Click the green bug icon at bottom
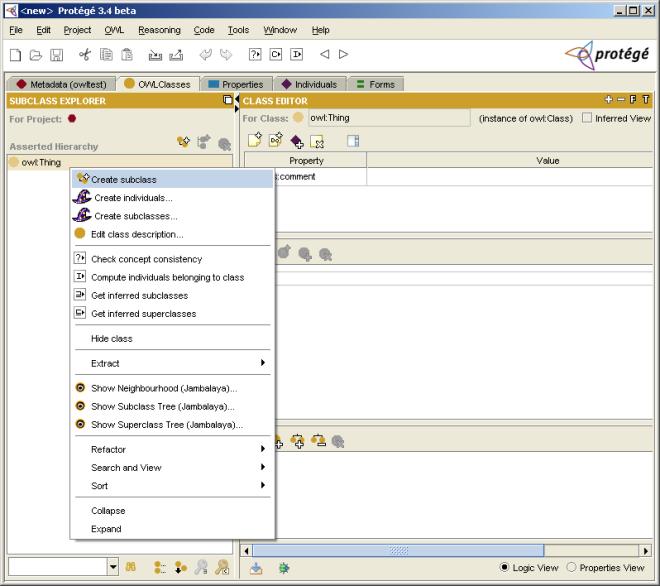Image resolution: width=660 pixels, height=586 pixels. (284, 568)
